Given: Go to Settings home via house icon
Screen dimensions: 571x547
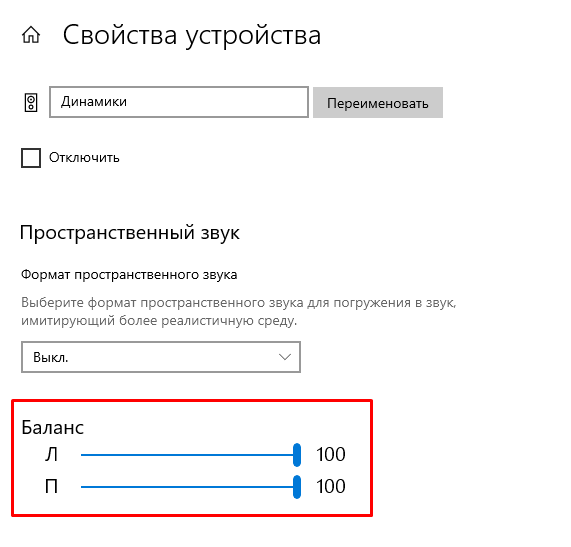Looking at the screenshot, I should [x=31, y=35].
